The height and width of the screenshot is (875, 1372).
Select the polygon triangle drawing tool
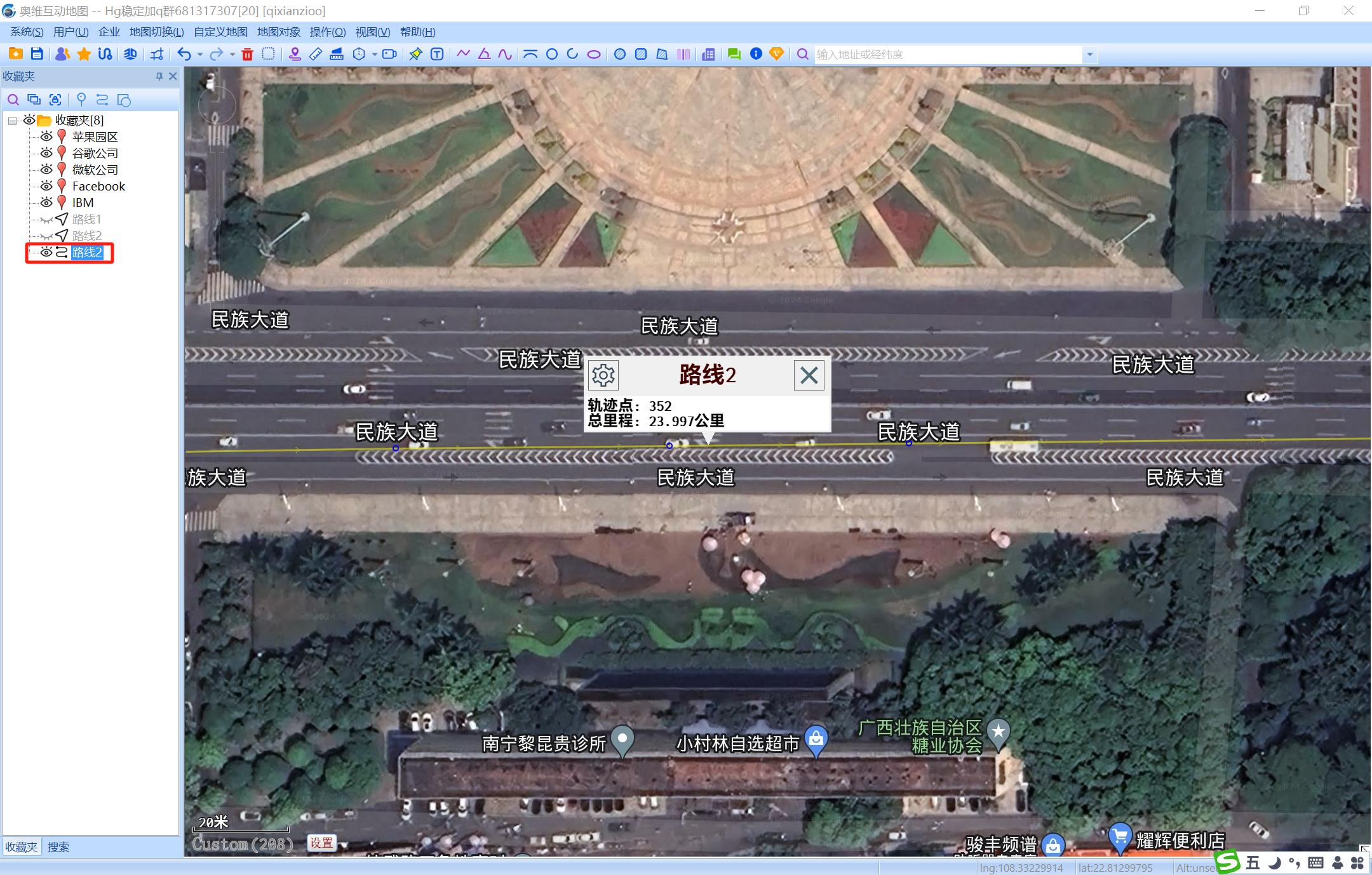click(484, 54)
